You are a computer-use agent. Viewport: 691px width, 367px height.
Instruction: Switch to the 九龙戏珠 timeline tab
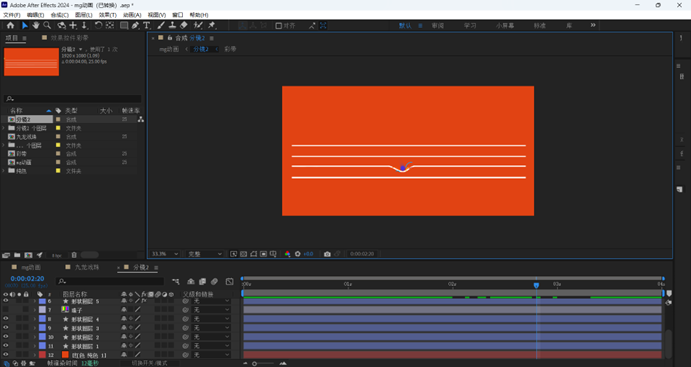click(x=87, y=267)
